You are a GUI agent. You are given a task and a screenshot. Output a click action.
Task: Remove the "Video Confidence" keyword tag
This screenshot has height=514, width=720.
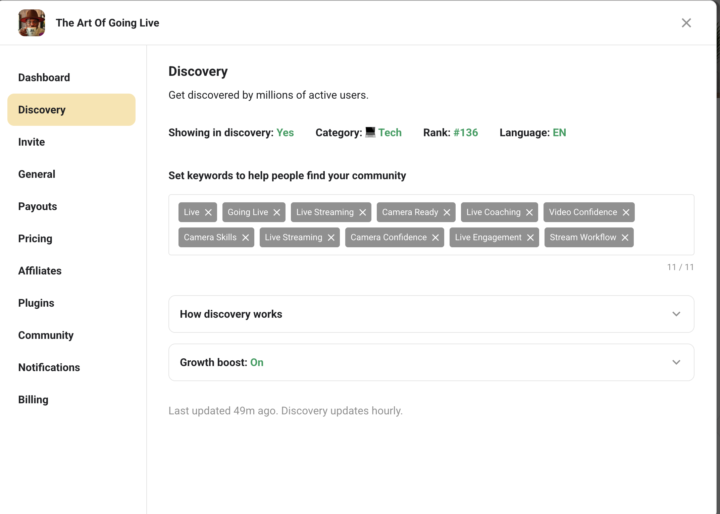point(626,212)
